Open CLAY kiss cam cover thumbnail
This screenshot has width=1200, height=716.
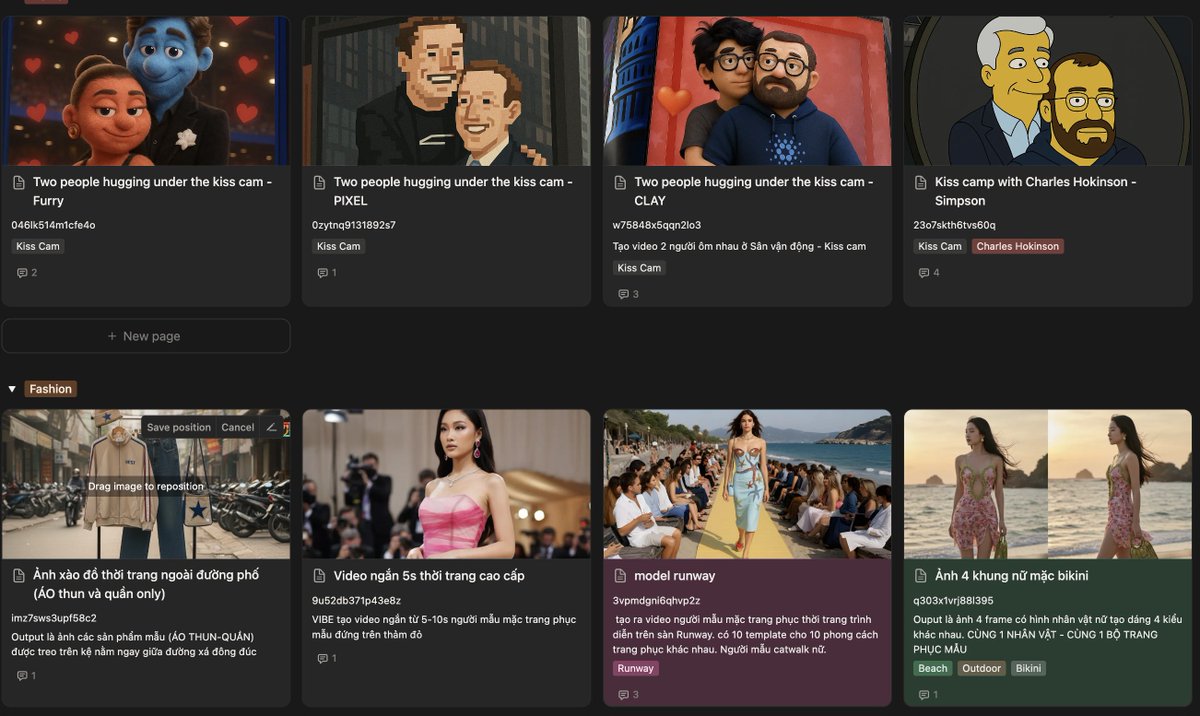coord(748,91)
